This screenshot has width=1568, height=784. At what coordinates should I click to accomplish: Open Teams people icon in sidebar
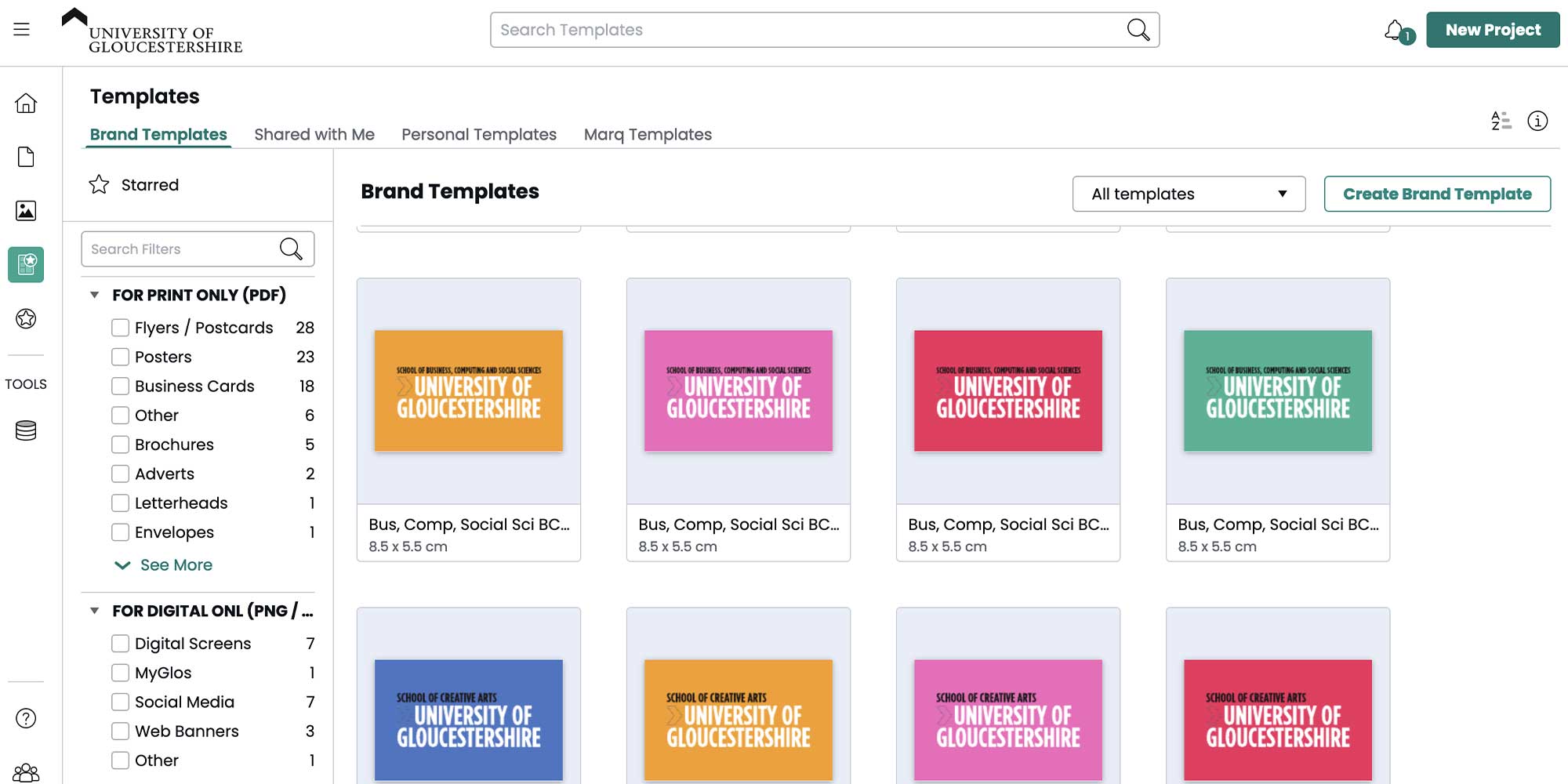click(26, 773)
